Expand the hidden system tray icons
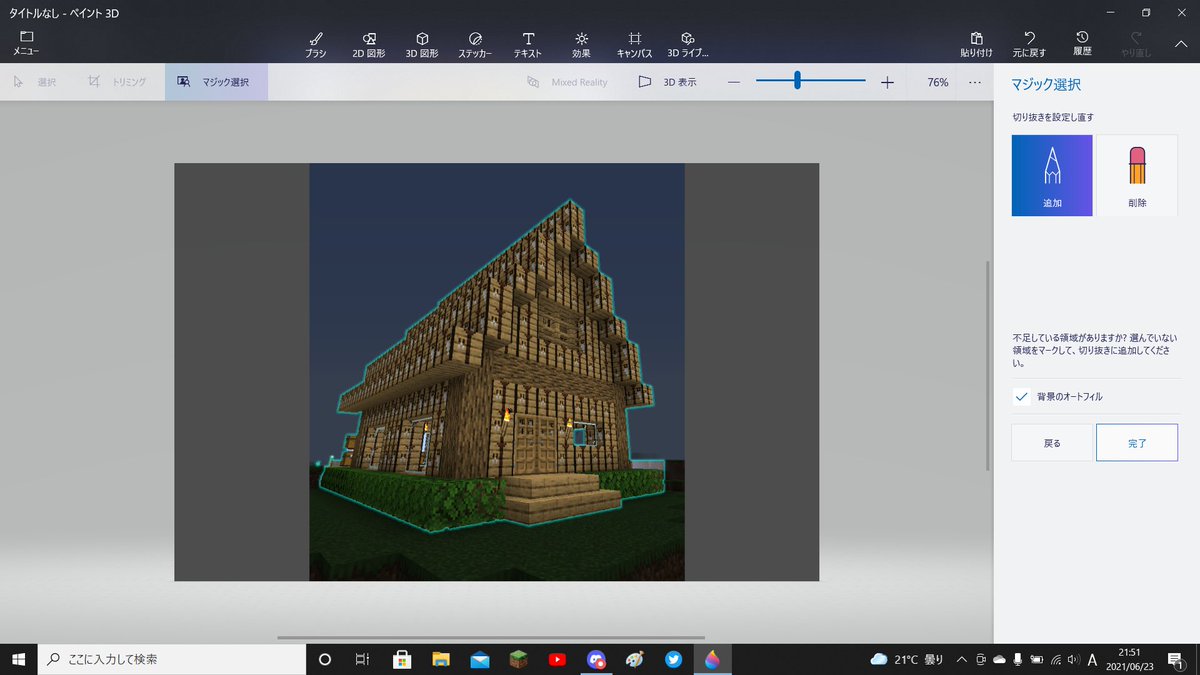The image size is (1200, 675). pyautogui.click(x=961, y=659)
